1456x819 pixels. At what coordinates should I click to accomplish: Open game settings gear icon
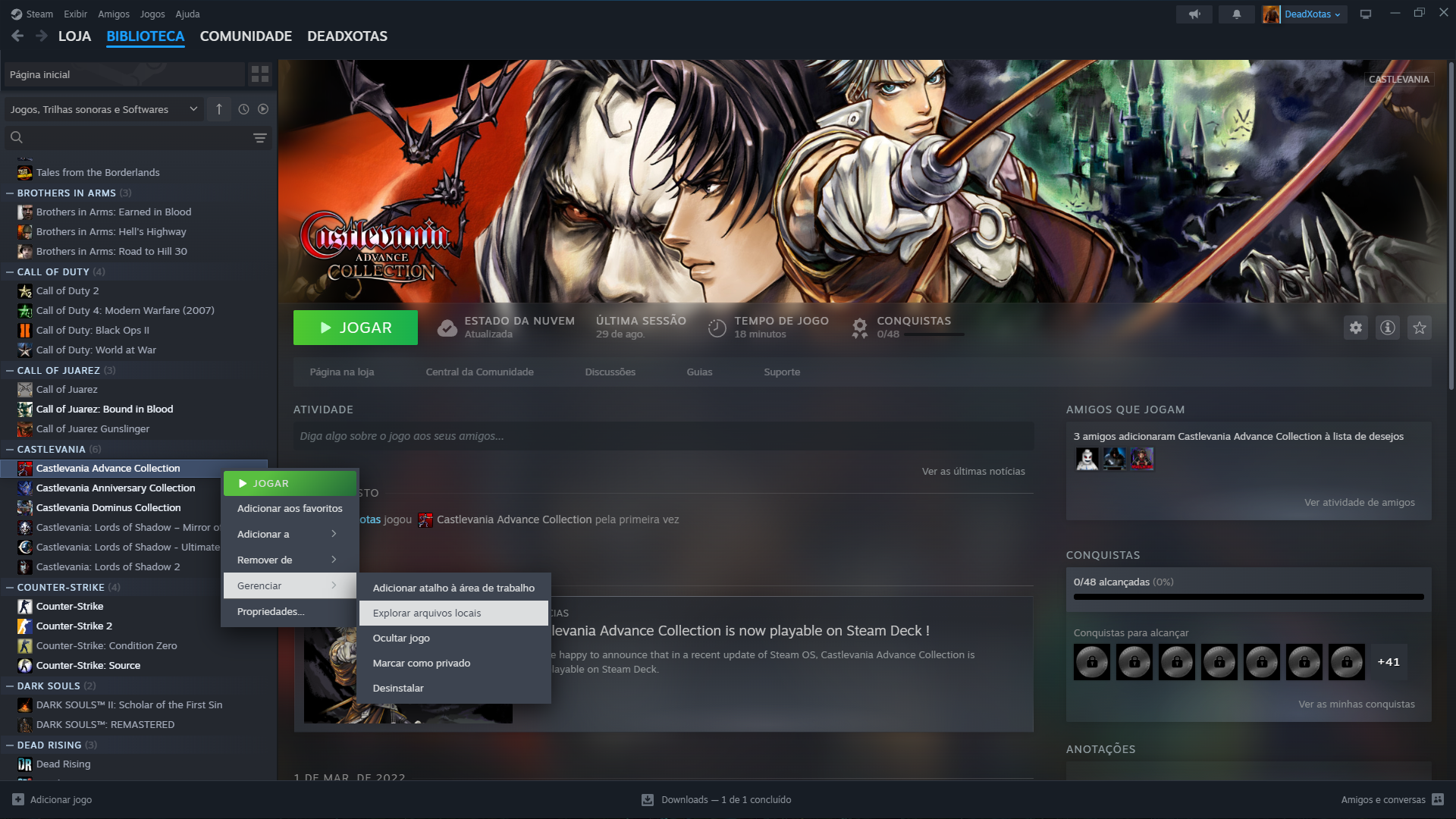[x=1356, y=328]
